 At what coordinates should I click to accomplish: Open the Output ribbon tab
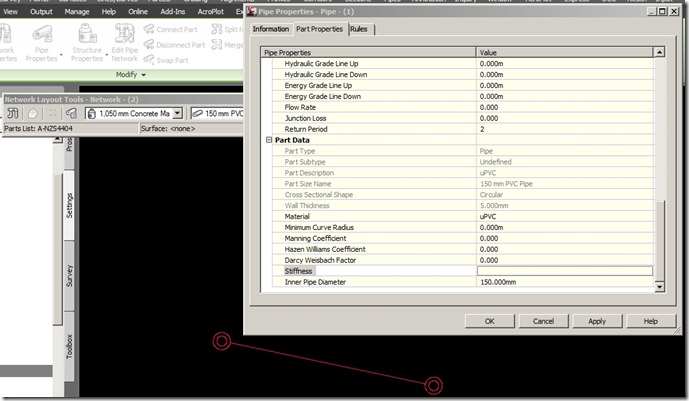(41, 12)
